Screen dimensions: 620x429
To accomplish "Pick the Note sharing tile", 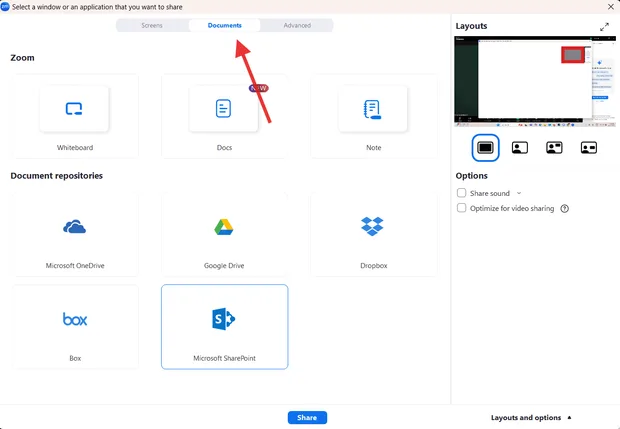I will [x=374, y=116].
